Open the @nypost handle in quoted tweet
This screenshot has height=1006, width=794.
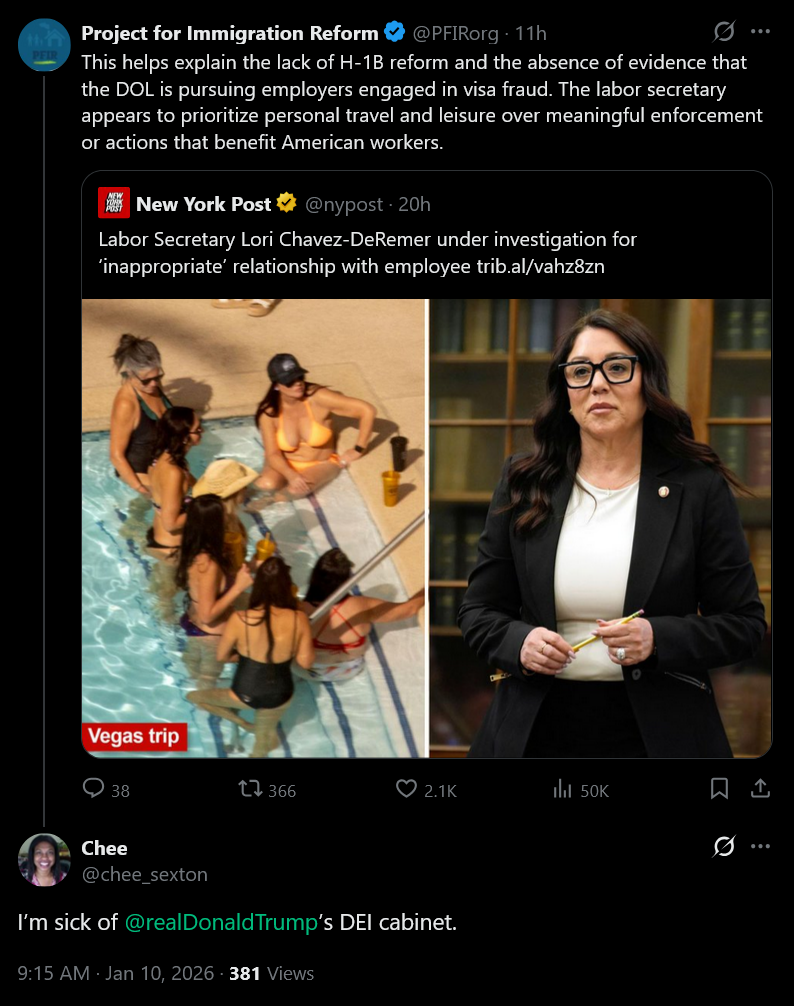click(x=343, y=205)
